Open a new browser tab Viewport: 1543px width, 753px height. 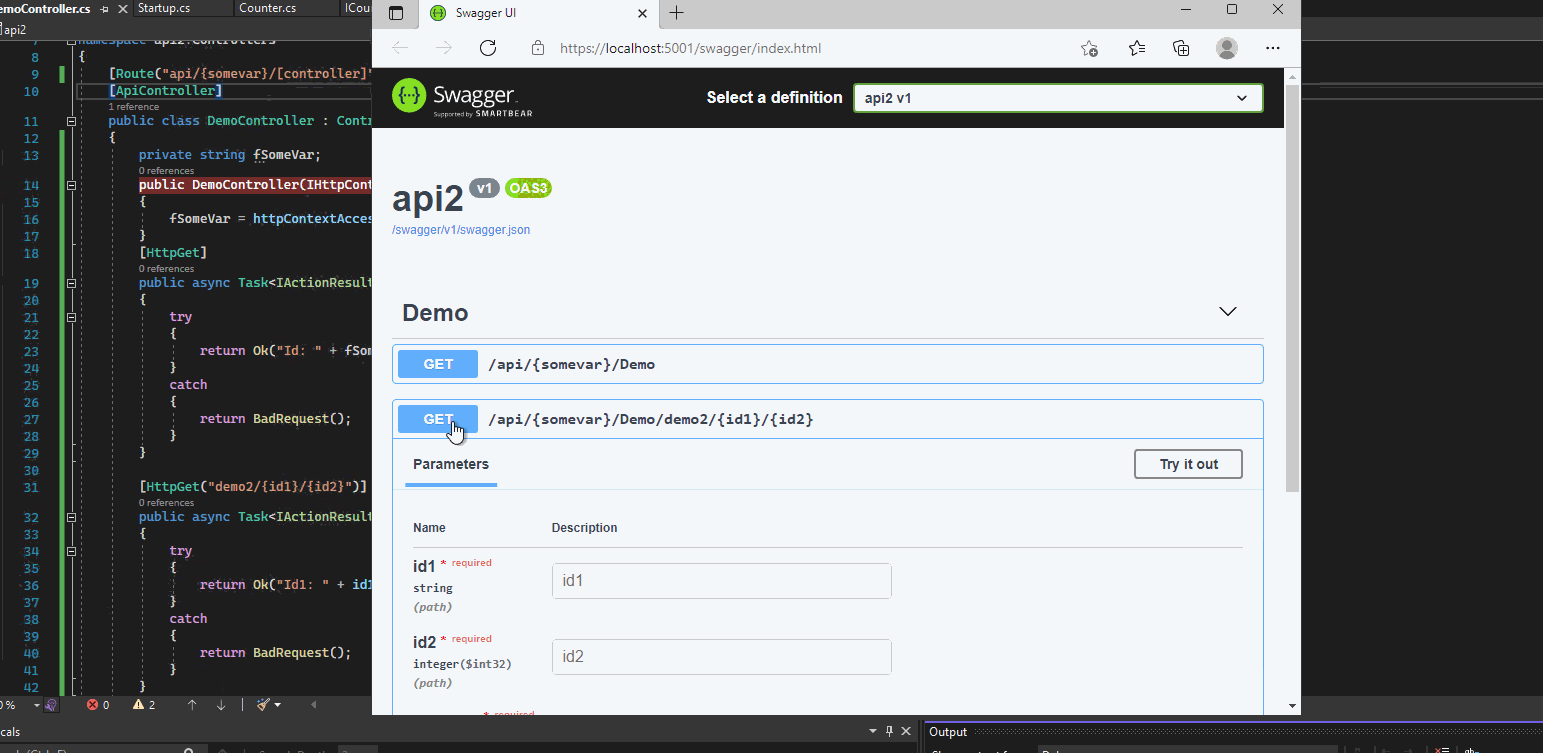click(x=676, y=13)
